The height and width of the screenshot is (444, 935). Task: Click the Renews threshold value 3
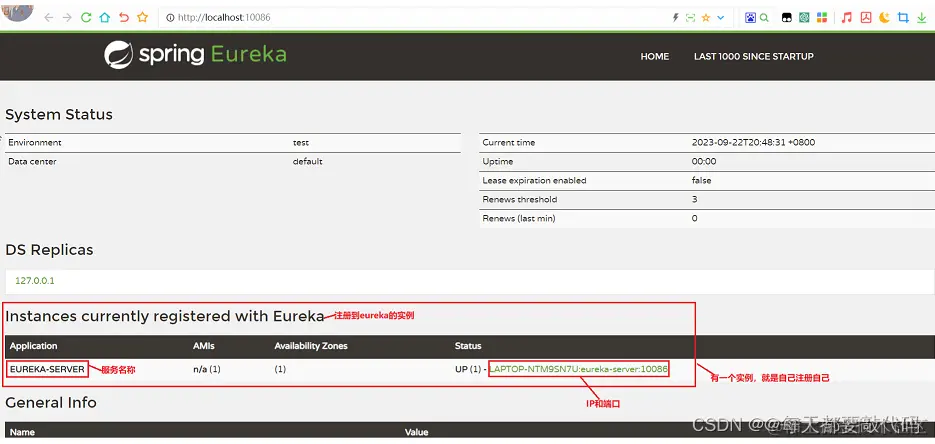click(695, 200)
